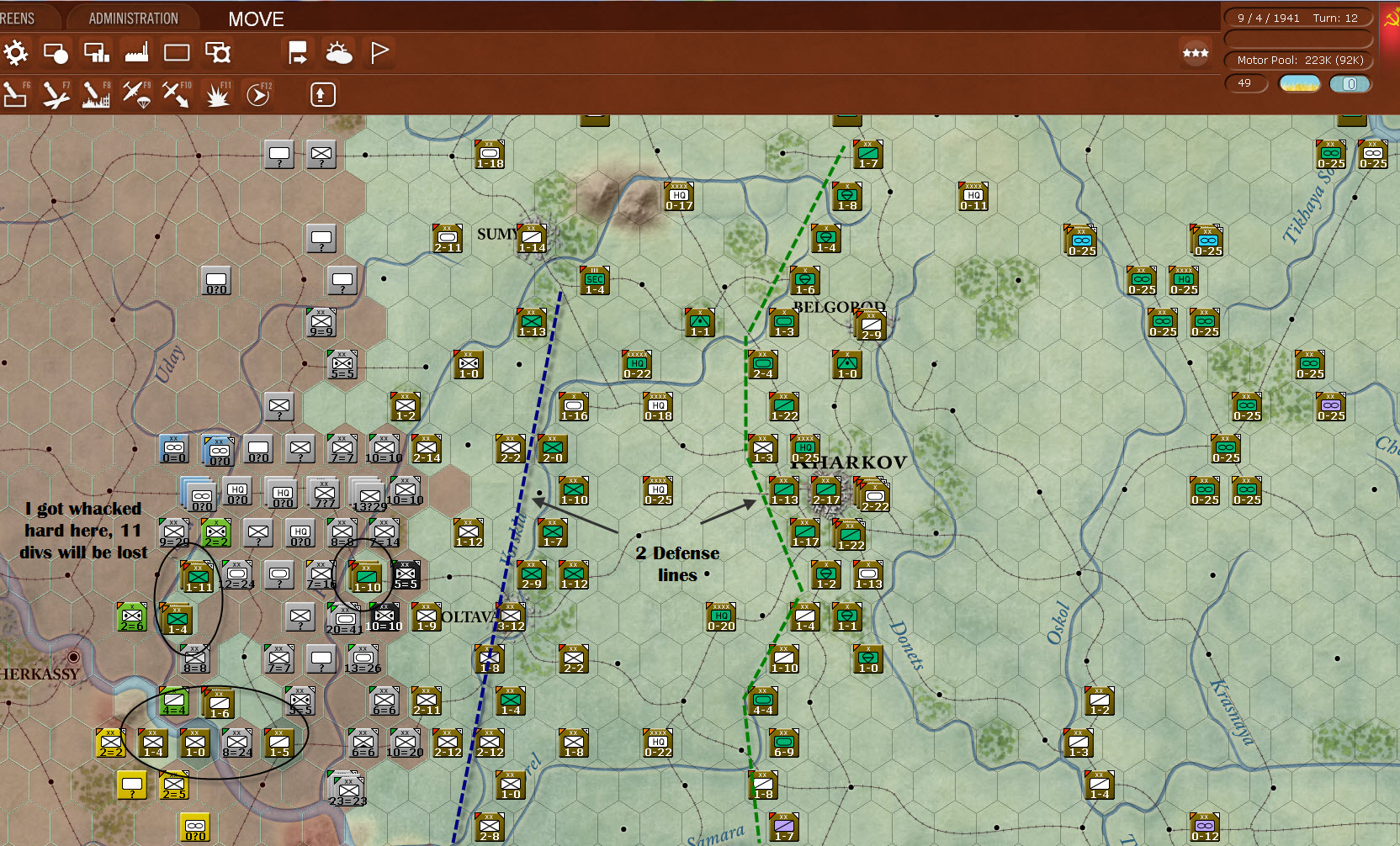Select the F7 mode icon
The image size is (1400, 846).
pyautogui.click(x=56, y=94)
